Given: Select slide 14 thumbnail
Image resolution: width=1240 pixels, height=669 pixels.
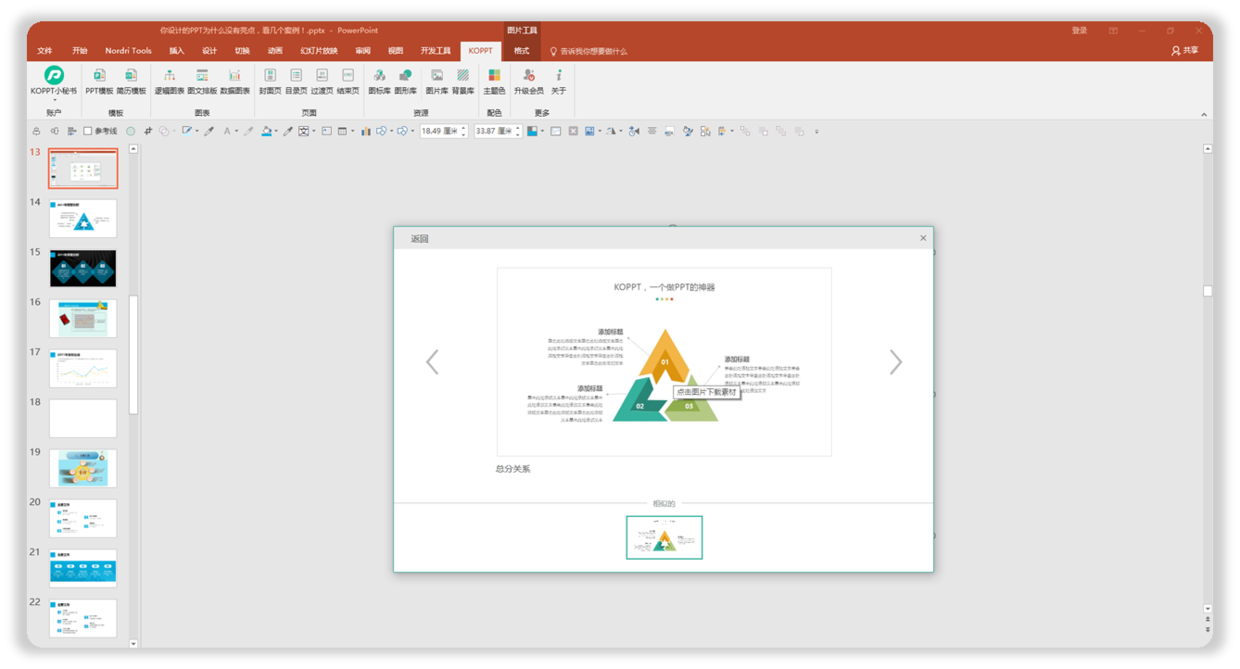Looking at the screenshot, I should (83, 219).
